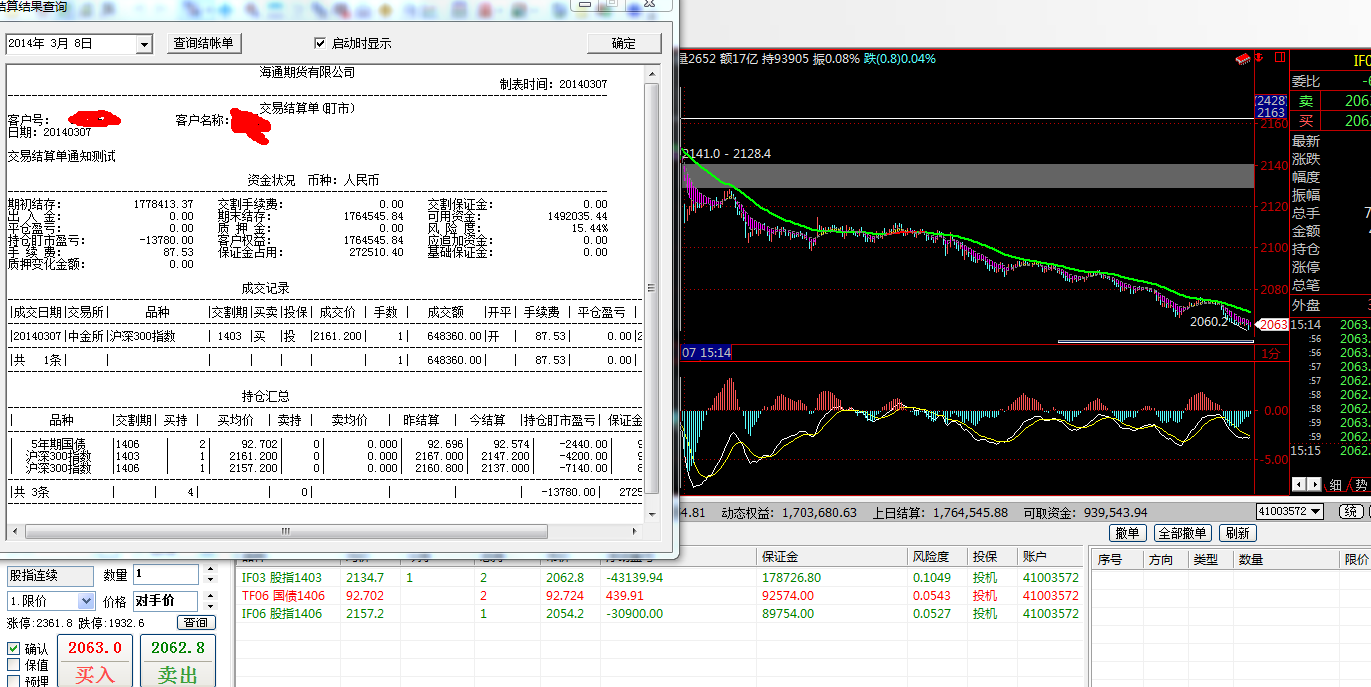Click the left scroll arrow under the tick list
Viewport: 1371px width, 687px height.
pos(1300,484)
